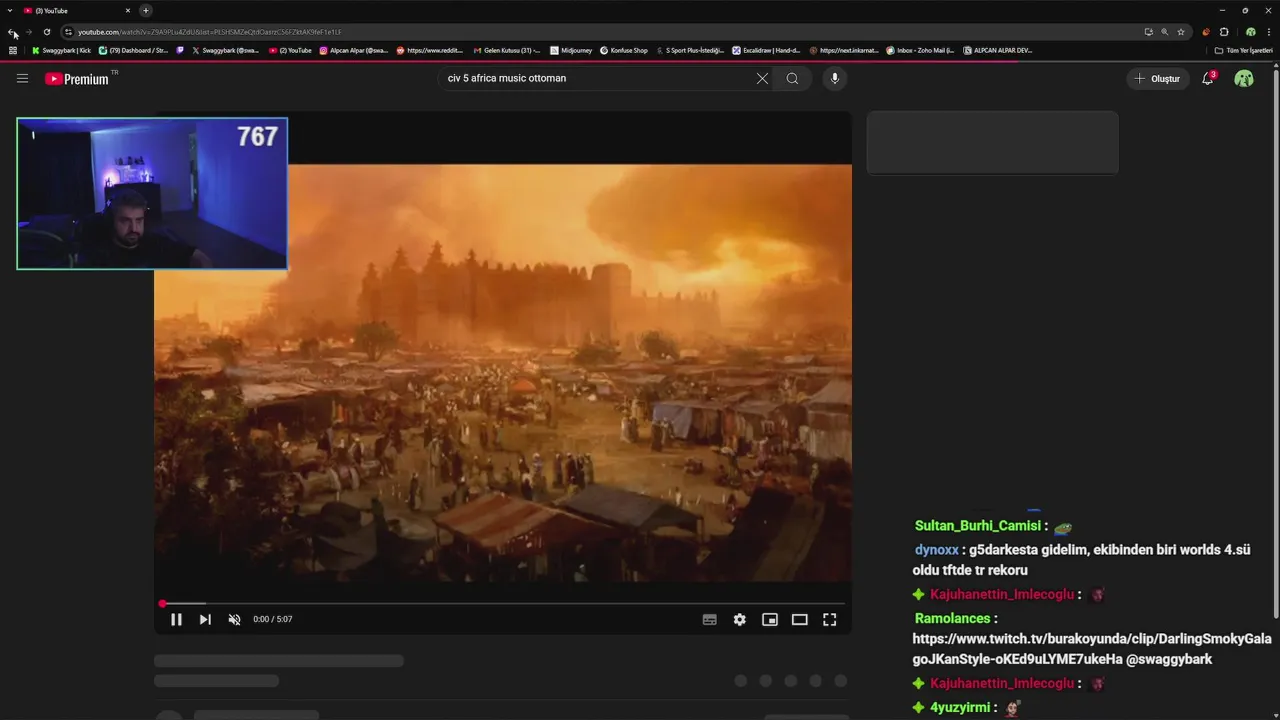Open the Chrome extensions puzzle icon
The height and width of the screenshot is (720, 1280).
click(x=1224, y=32)
